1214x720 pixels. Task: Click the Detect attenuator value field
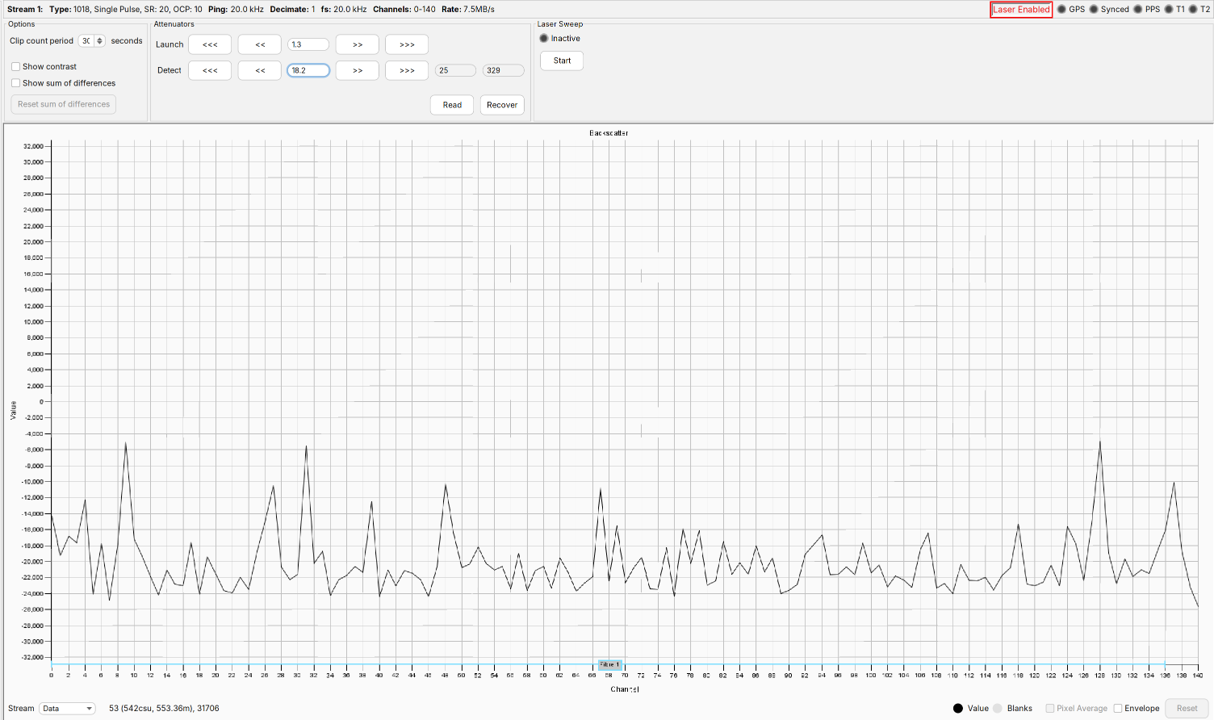click(x=307, y=70)
